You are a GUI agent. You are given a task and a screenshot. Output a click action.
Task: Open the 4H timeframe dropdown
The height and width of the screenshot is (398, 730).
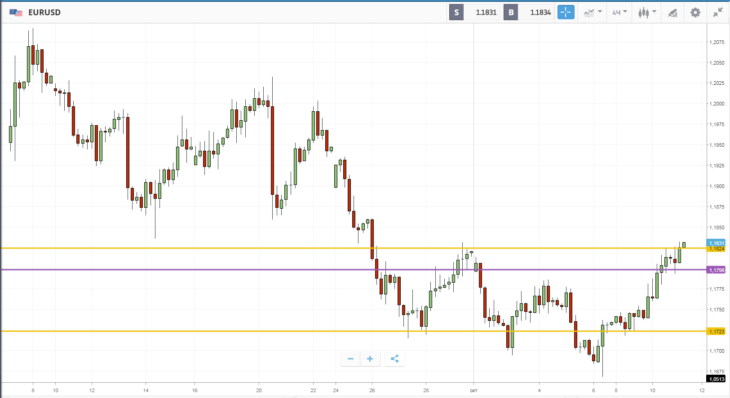tap(620, 13)
